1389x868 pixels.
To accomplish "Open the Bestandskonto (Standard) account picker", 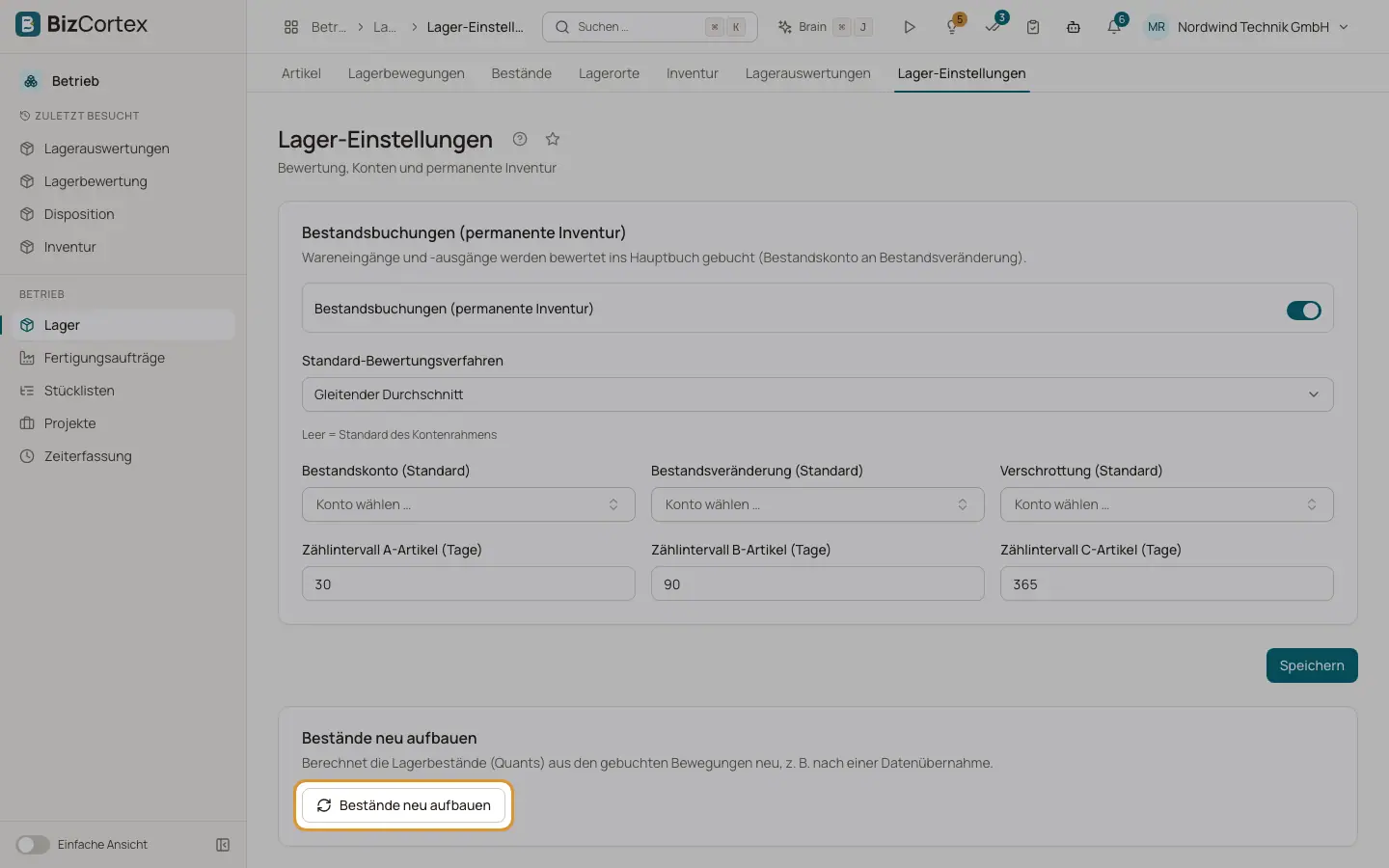I will [x=469, y=504].
